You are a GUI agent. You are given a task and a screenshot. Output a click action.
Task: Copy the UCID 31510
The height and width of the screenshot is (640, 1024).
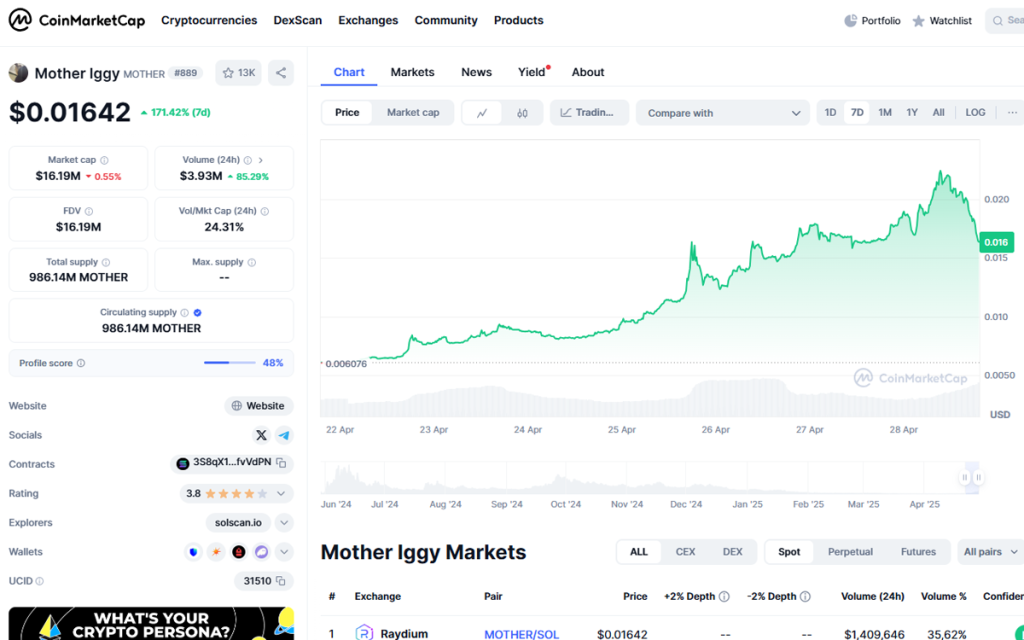[x=281, y=581]
